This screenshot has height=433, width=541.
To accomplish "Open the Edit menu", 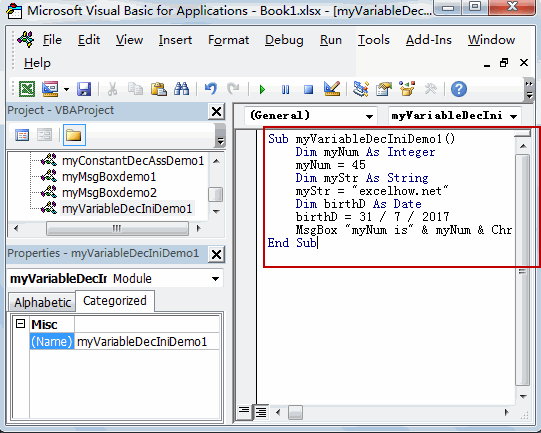I will (x=89, y=40).
